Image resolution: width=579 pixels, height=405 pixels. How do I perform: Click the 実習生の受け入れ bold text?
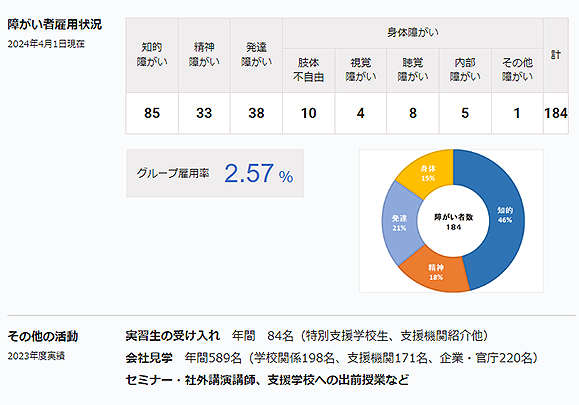[x=172, y=336]
